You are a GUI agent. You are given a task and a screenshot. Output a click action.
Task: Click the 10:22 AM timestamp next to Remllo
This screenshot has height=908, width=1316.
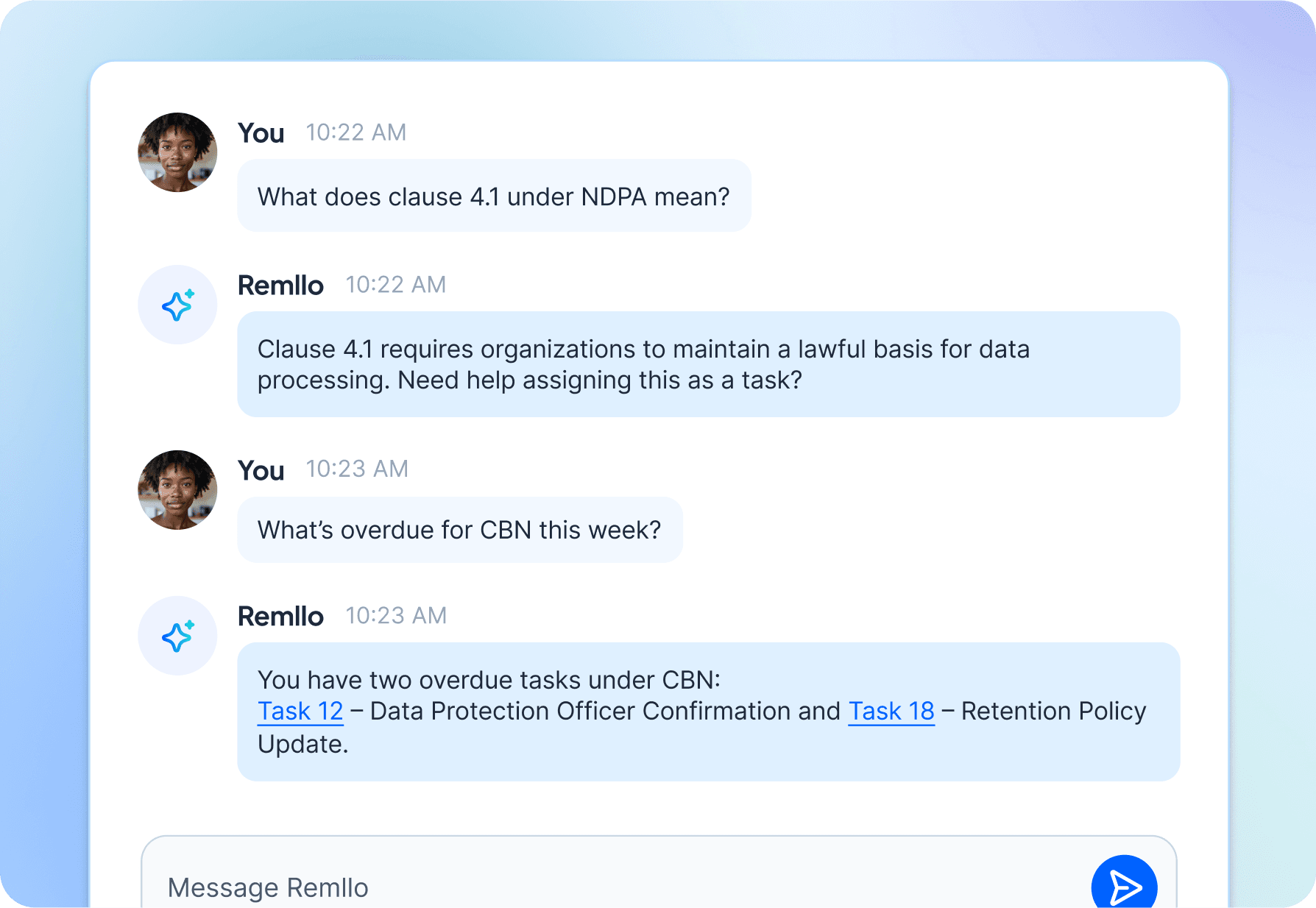coord(396,285)
